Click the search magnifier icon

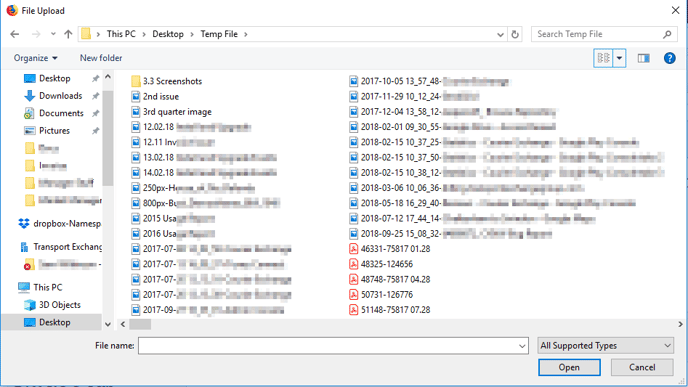667,34
